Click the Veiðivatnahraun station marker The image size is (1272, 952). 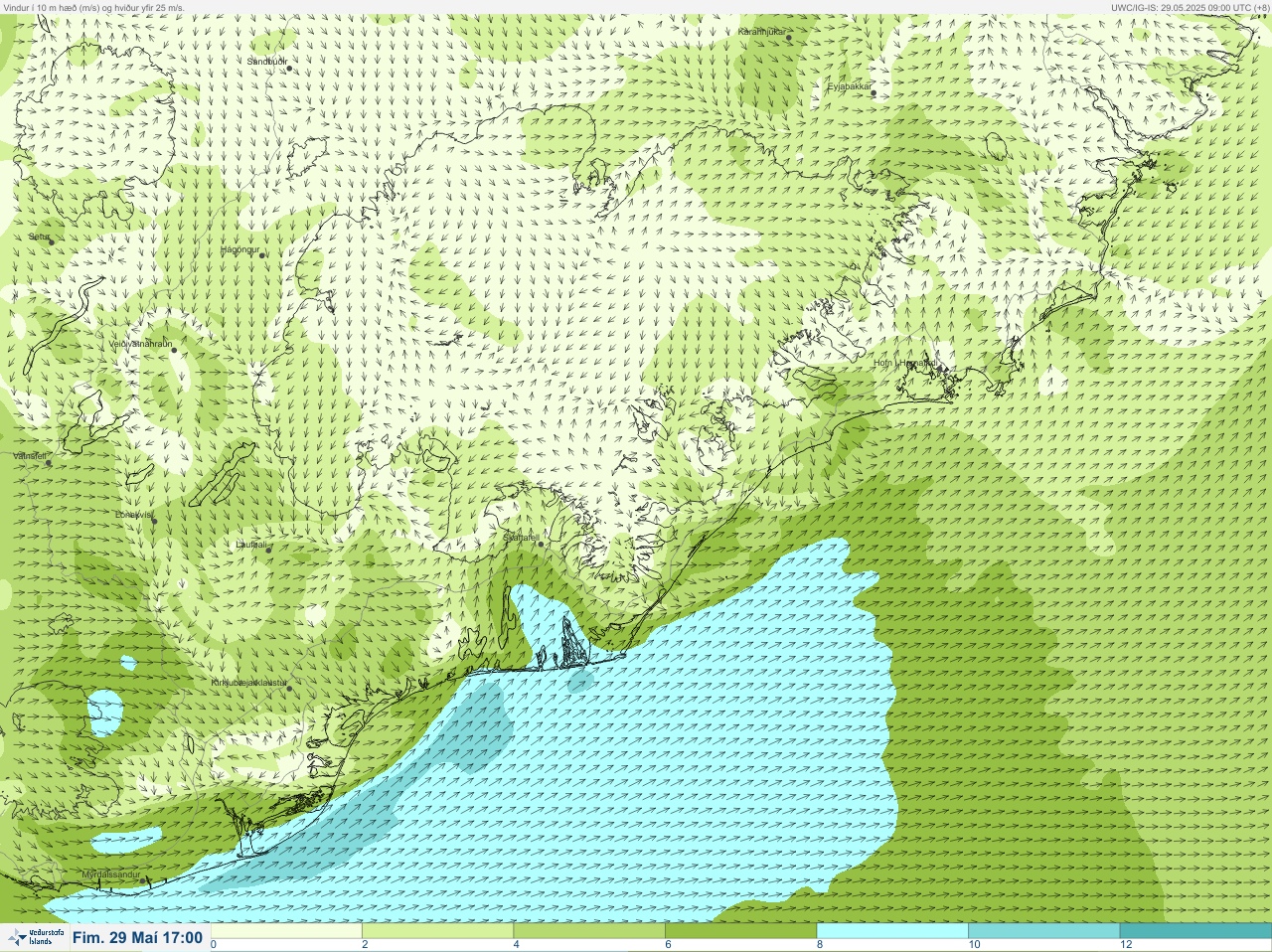pos(174,350)
